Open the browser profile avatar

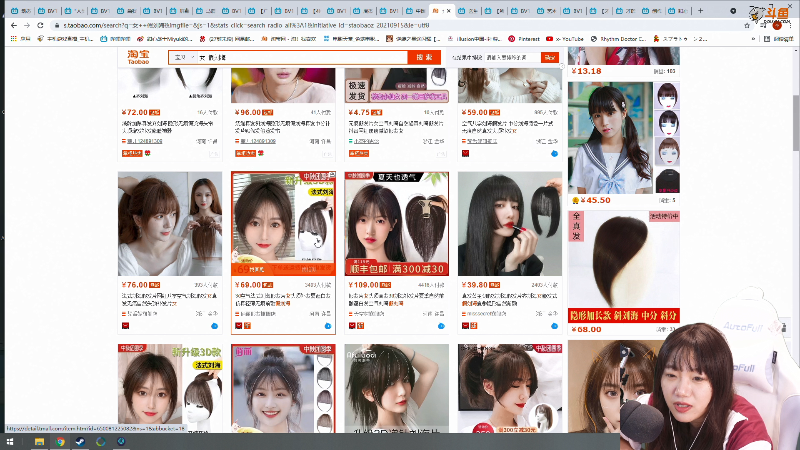[x=777, y=25]
